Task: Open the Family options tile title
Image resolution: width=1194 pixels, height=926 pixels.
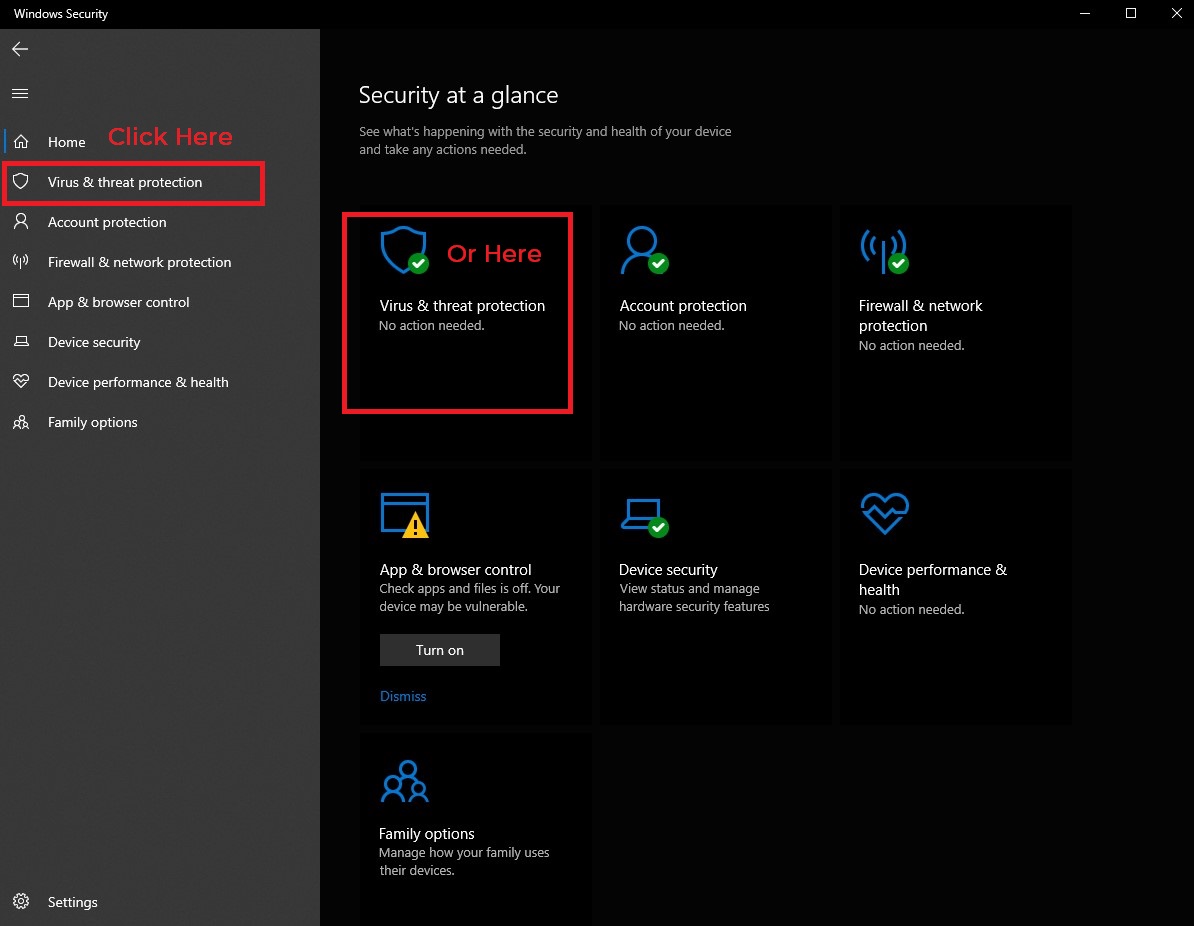Action: (426, 834)
